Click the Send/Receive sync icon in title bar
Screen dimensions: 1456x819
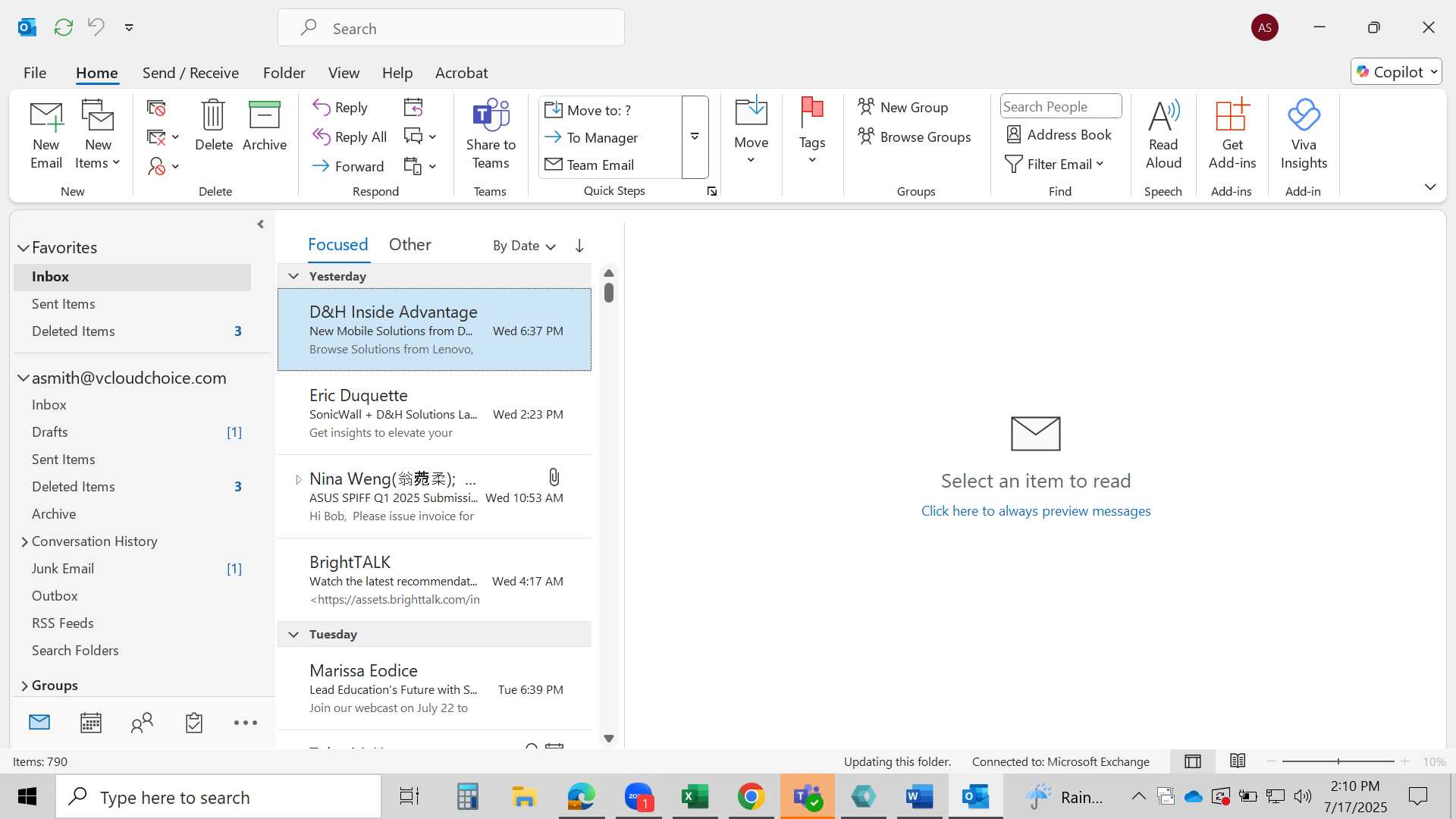(63, 27)
